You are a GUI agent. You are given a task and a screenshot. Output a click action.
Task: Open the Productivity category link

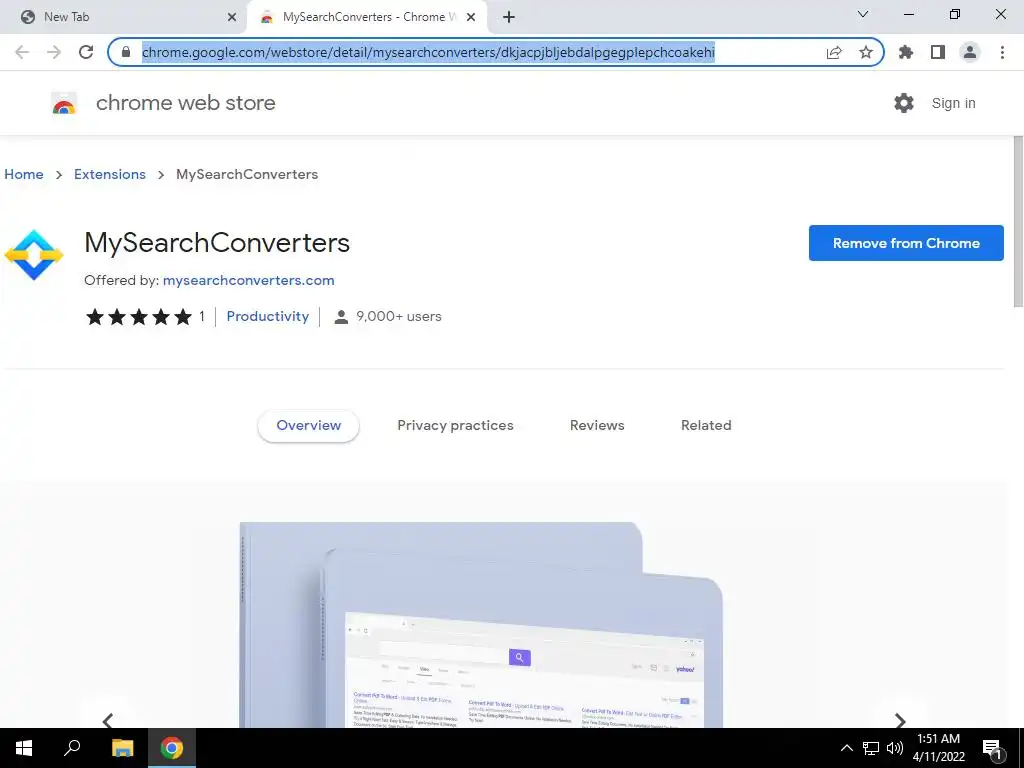(x=268, y=316)
